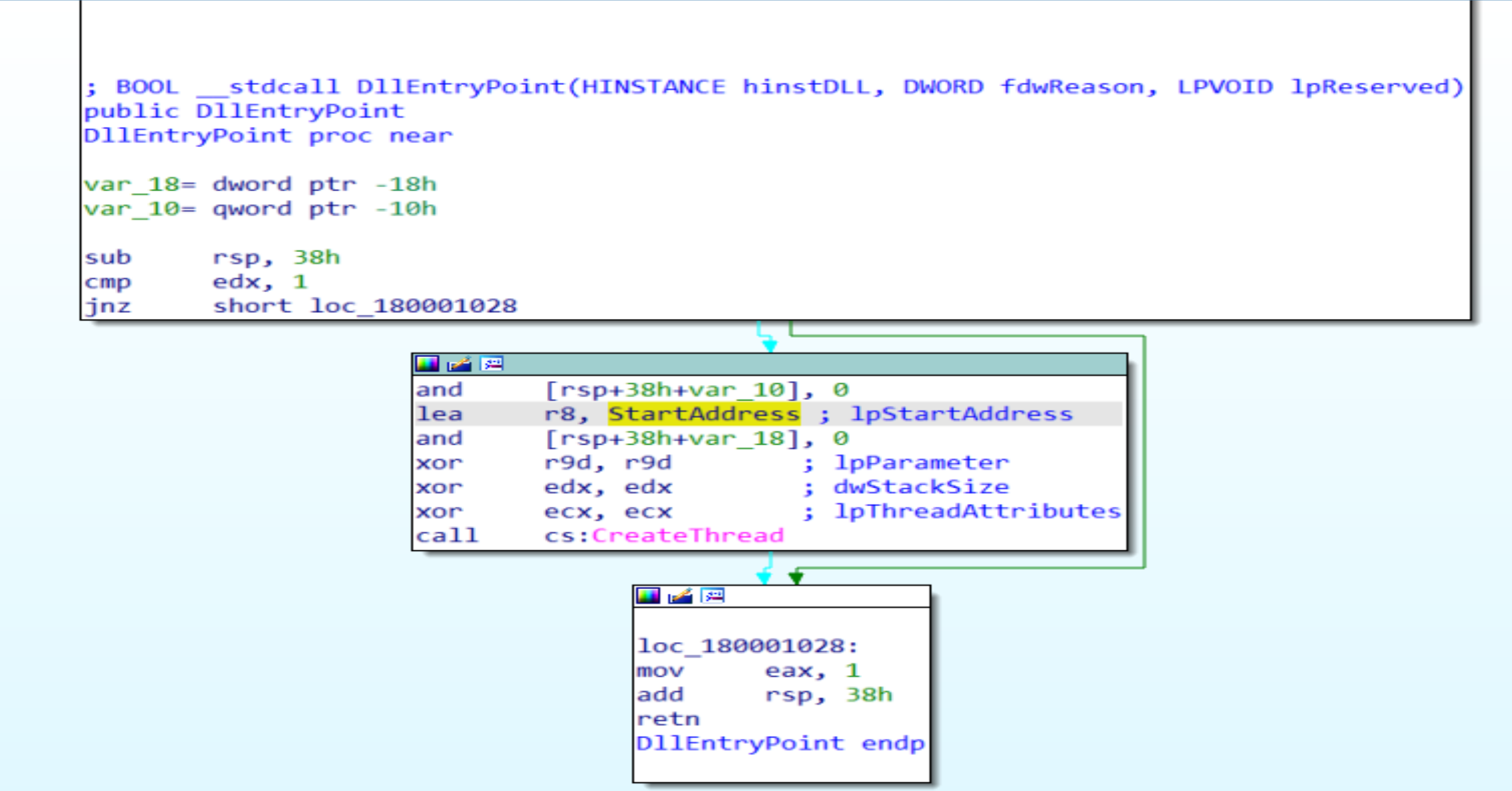Click the teal title bar of CreateThread node
1512x791 pixels.
click(x=802, y=364)
